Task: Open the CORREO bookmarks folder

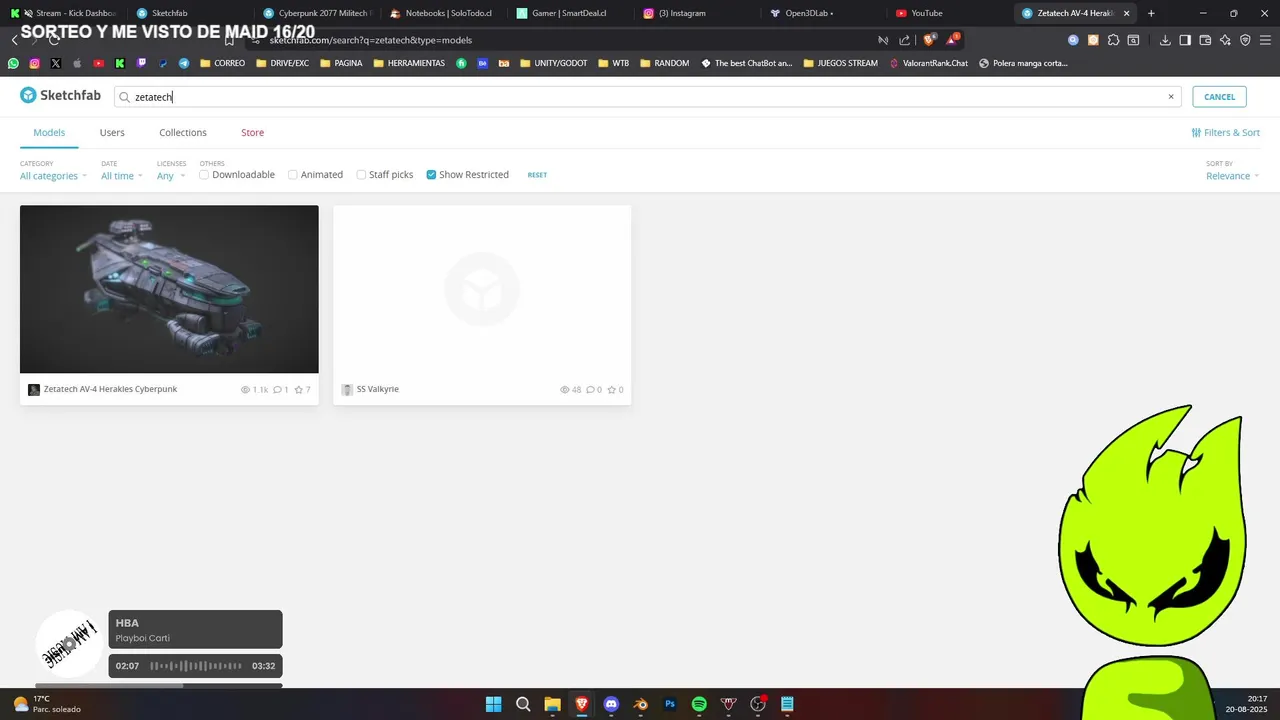Action: coord(222,63)
